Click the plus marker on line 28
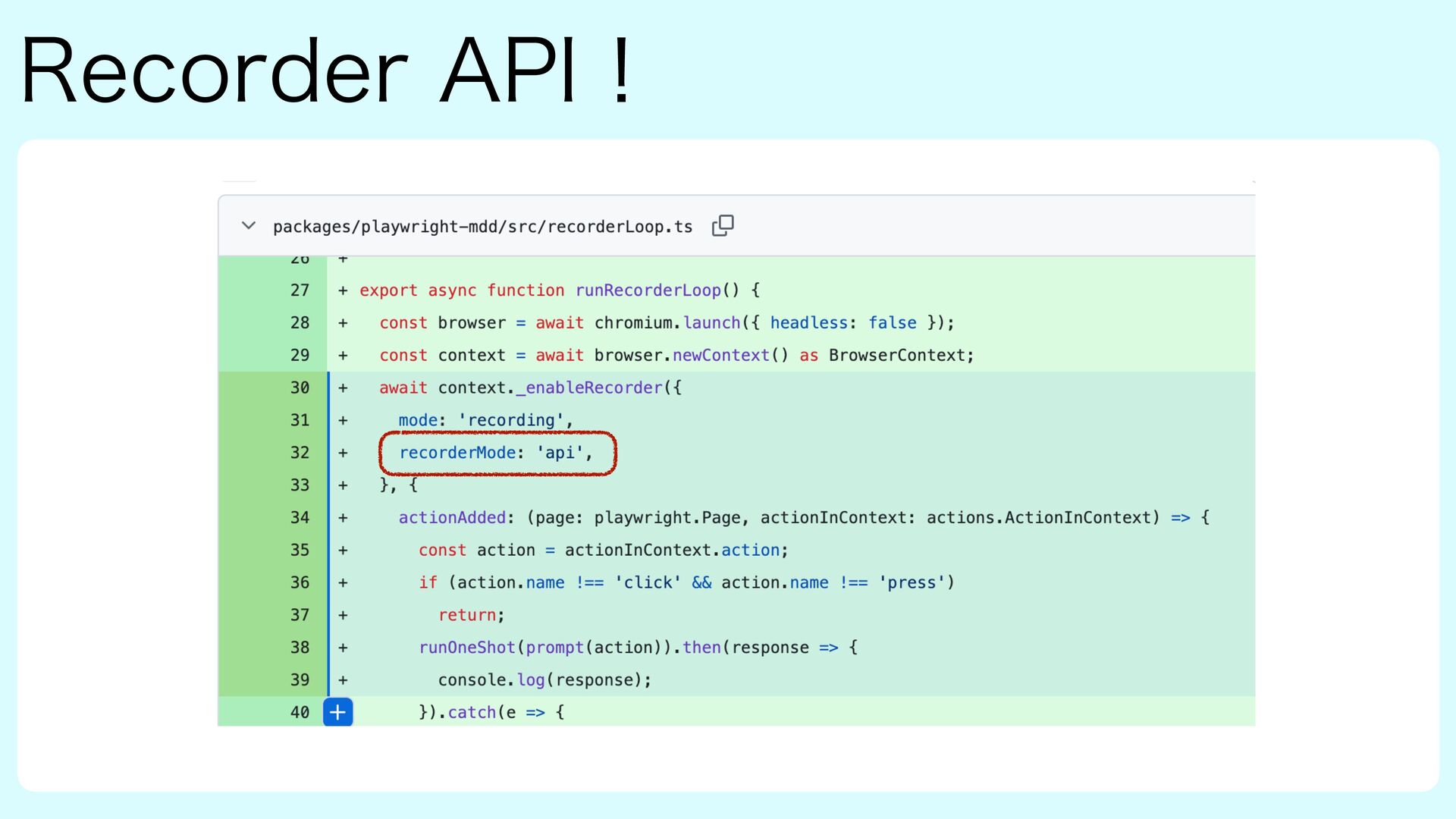This screenshot has height=819, width=1456. (x=343, y=323)
